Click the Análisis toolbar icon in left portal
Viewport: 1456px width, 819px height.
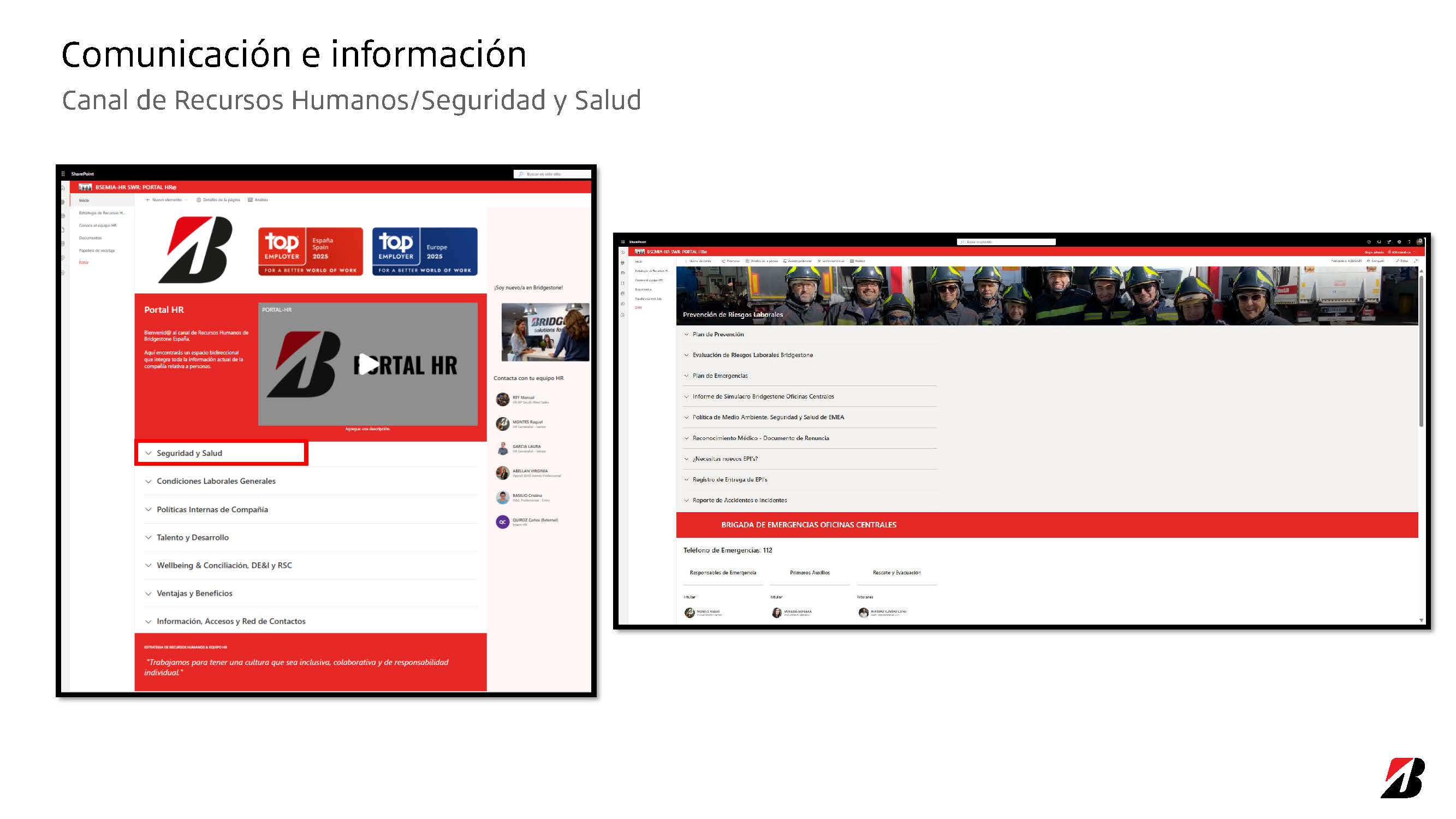[x=251, y=199]
